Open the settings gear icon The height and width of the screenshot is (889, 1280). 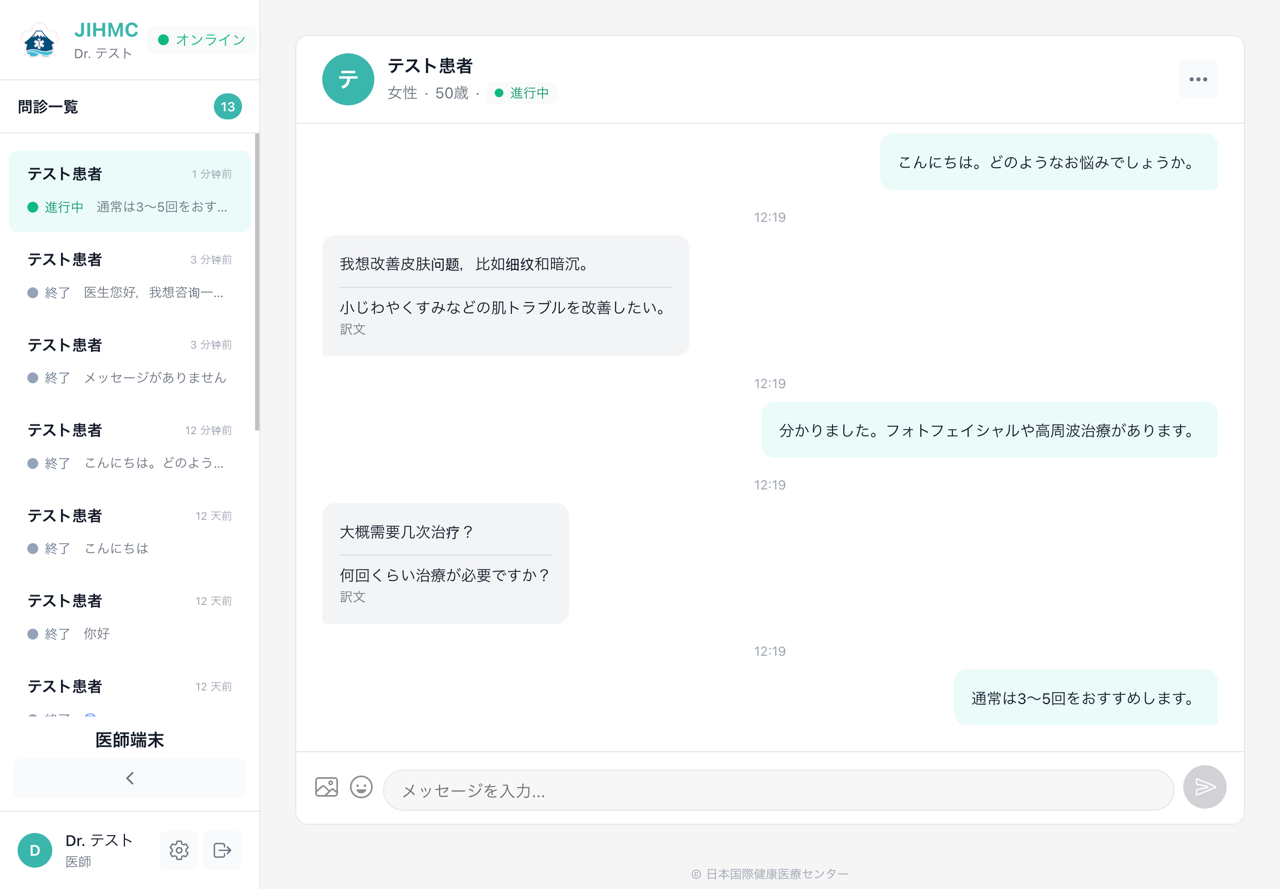(178, 850)
